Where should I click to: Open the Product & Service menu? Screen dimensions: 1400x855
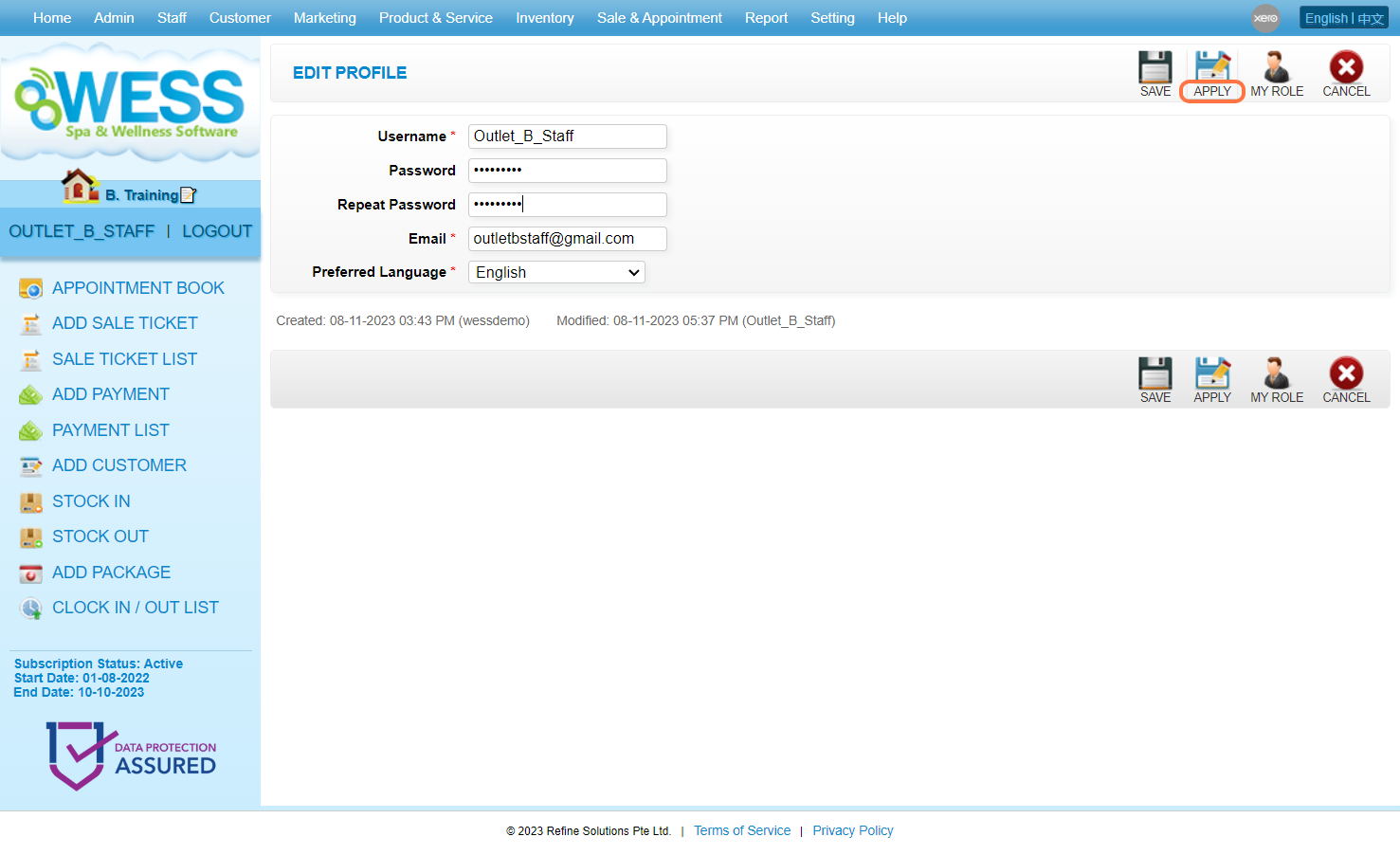(x=435, y=18)
